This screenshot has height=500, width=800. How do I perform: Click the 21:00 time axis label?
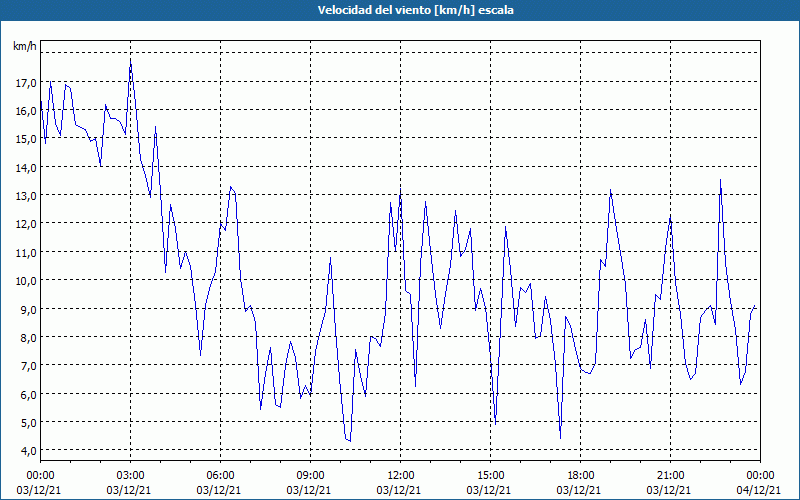pyautogui.click(x=670, y=476)
